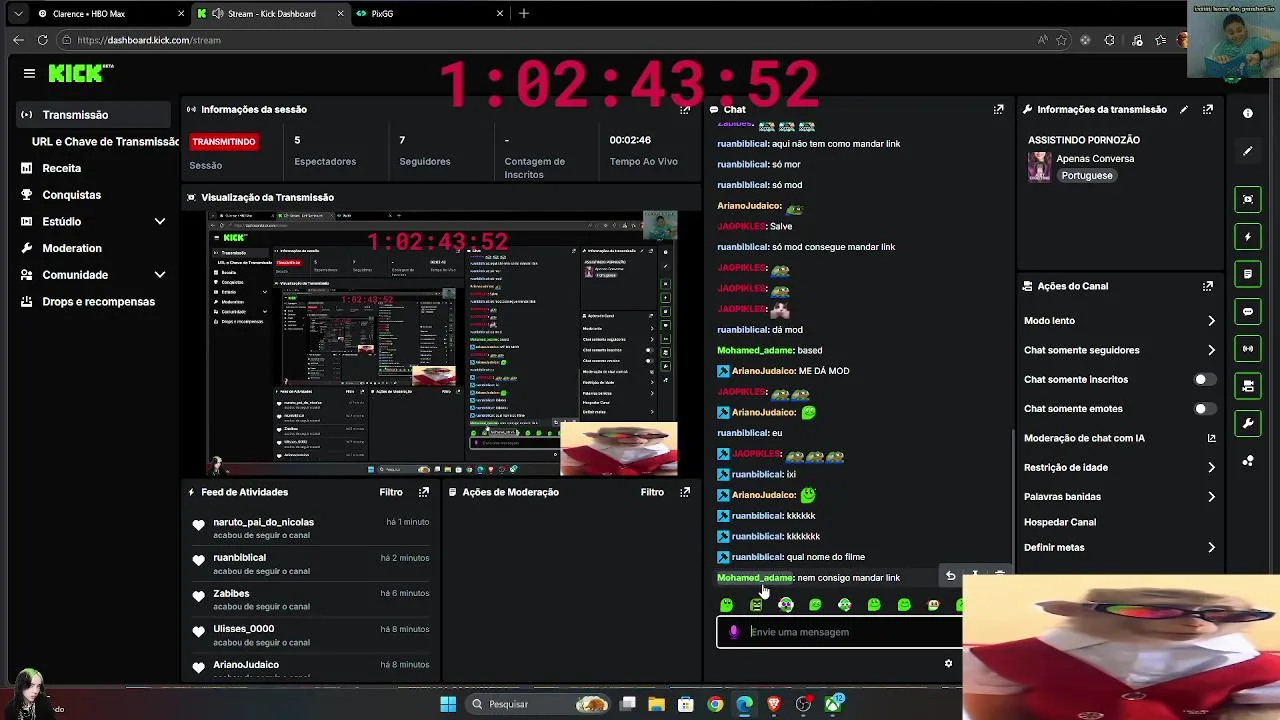Click Mohamed_adame username in last chat message
This screenshot has width=1280, height=720.
[755, 578]
